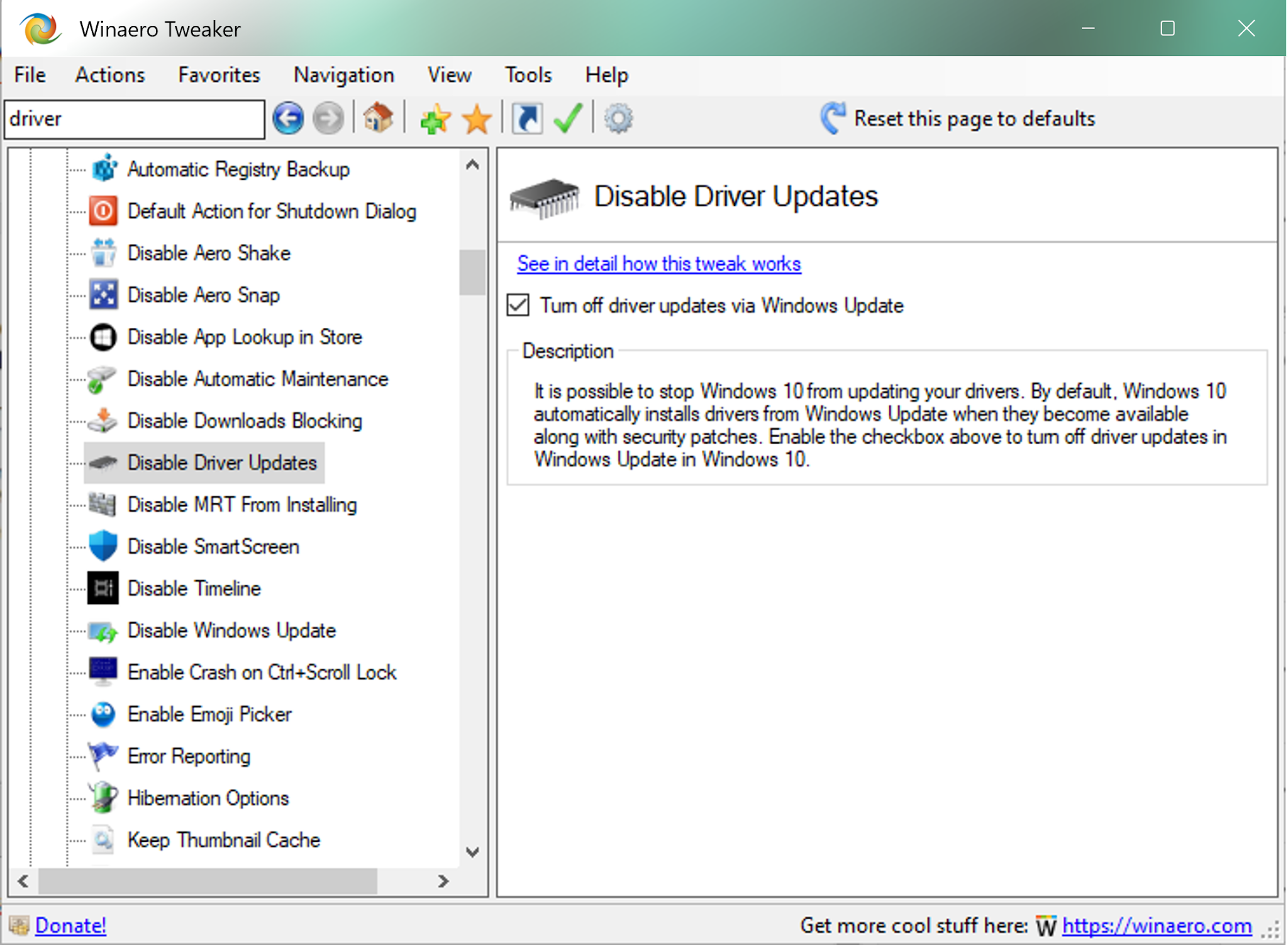1288x945 pixels.
Task: Click the Home page icon in toolbar
Action: click(x=378, y=118)
